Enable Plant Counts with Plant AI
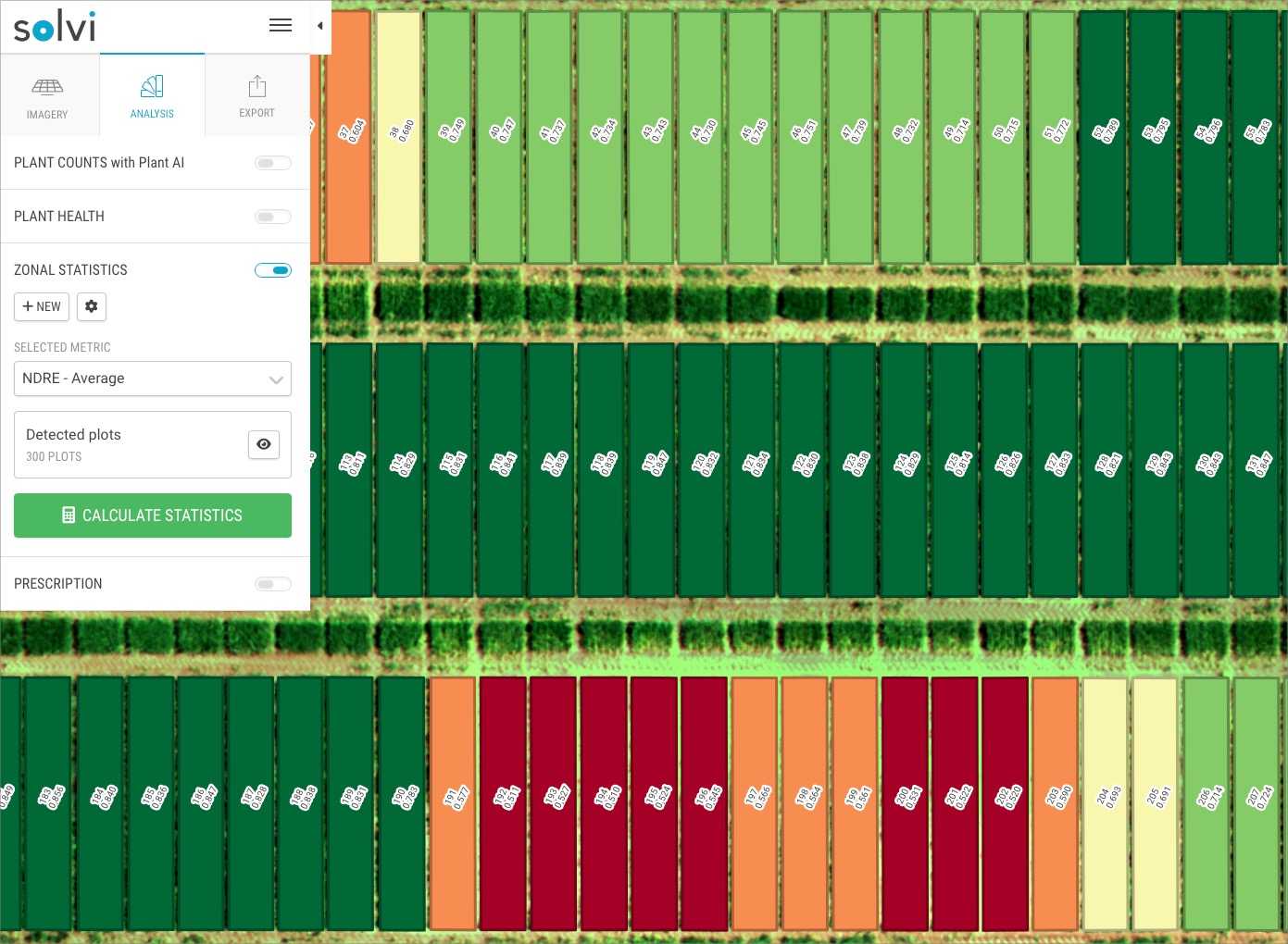The image size is (1288, 944). click(272, 163)
